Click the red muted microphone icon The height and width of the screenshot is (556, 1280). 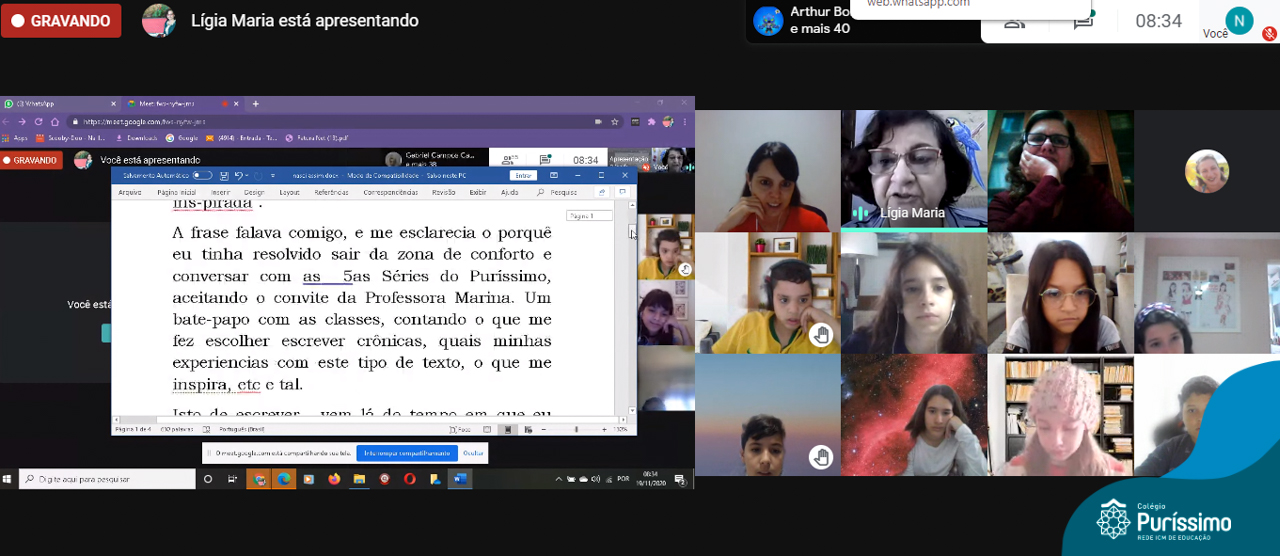point(1268,33)
